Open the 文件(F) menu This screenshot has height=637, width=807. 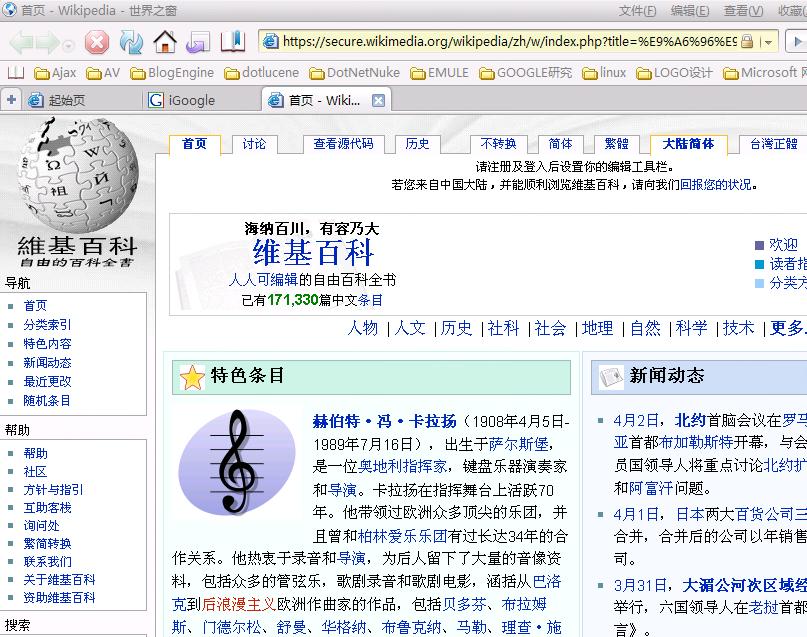click(x=637, y=11)
